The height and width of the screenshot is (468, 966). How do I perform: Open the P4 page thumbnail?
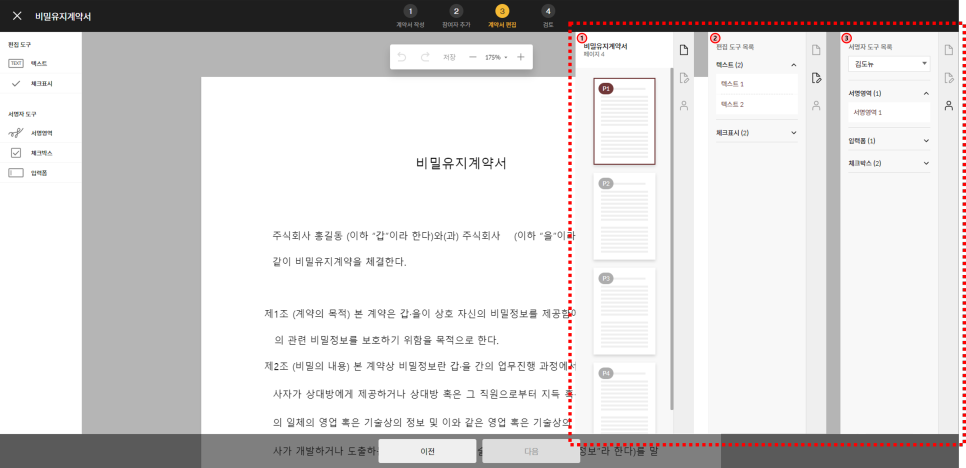[x=624, y=398]
